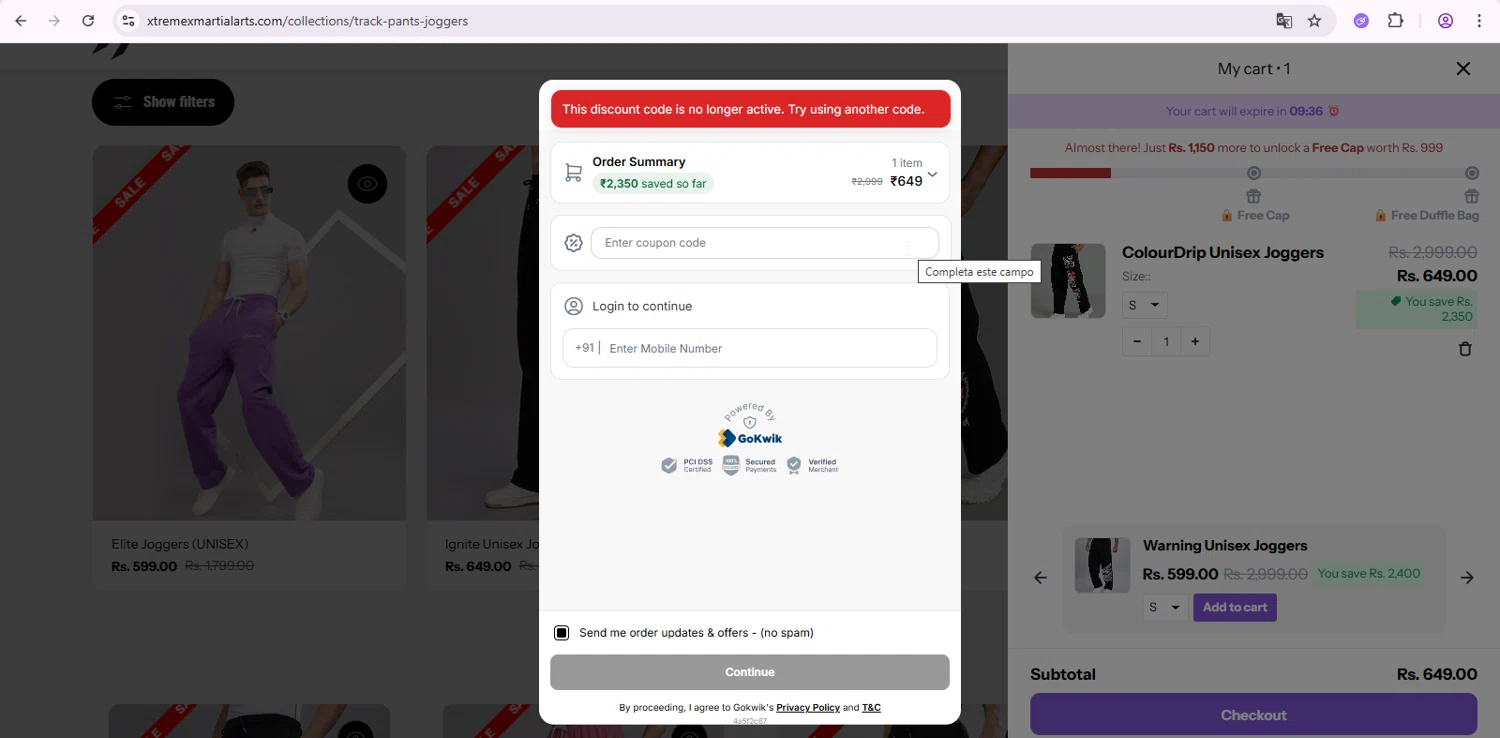Click the Show filters button
This screenshot has height=738, width=1500.
[163, 102]
